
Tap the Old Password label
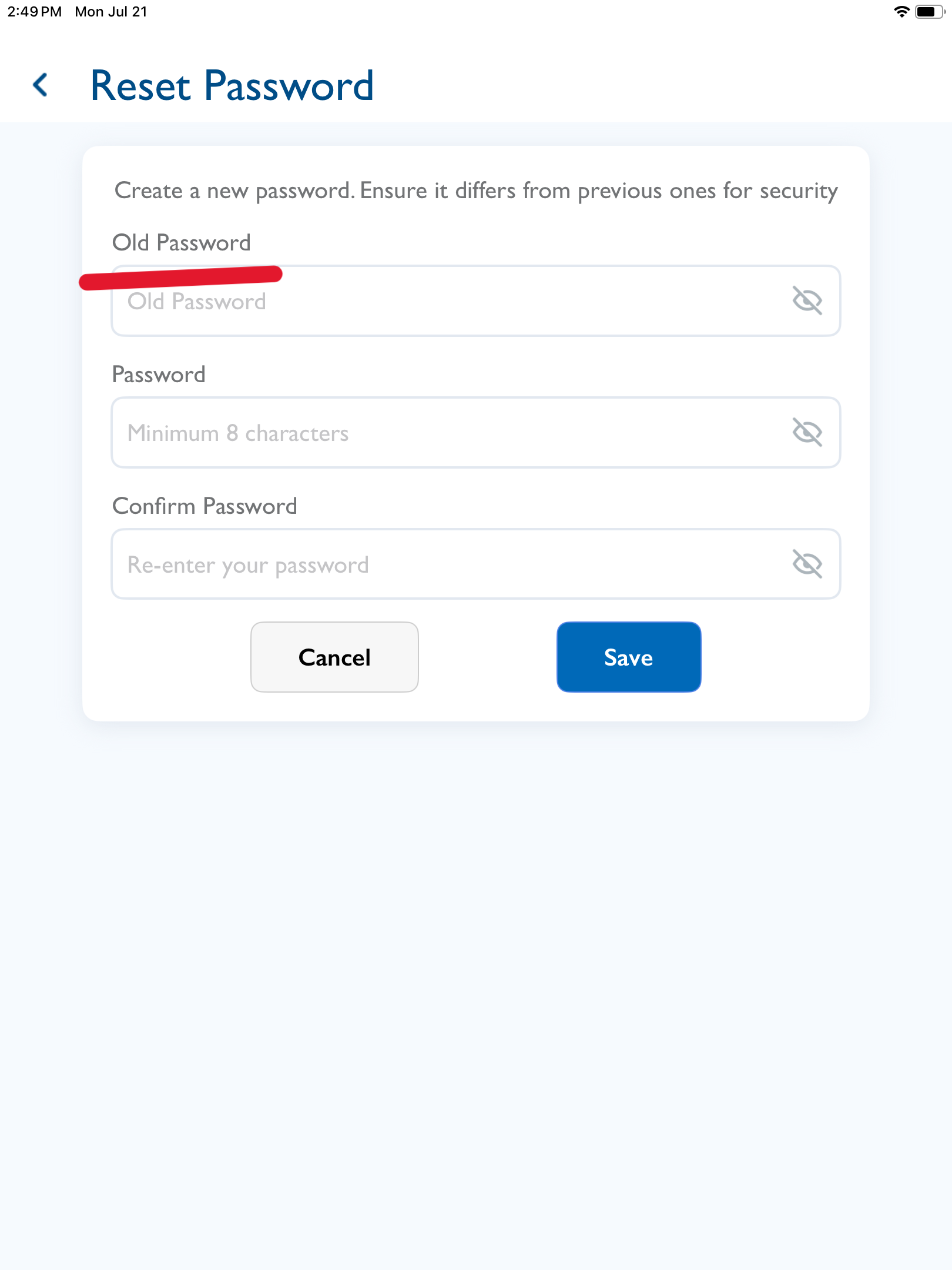182,242
